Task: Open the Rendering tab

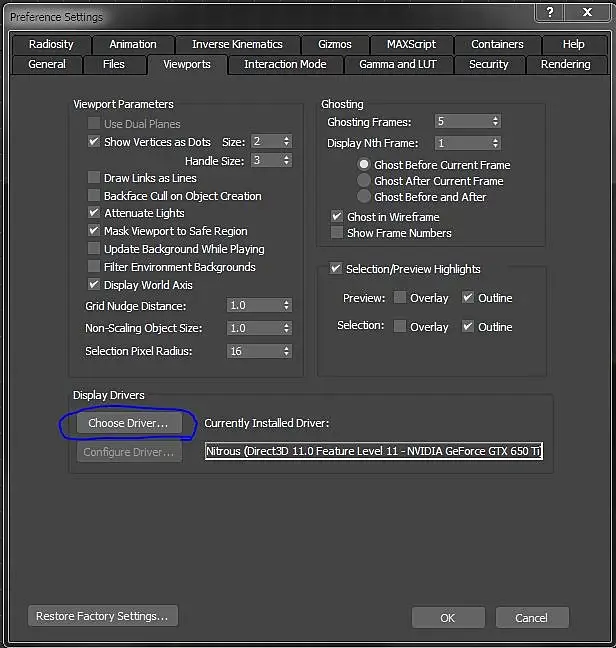Action: pos(566,64)
